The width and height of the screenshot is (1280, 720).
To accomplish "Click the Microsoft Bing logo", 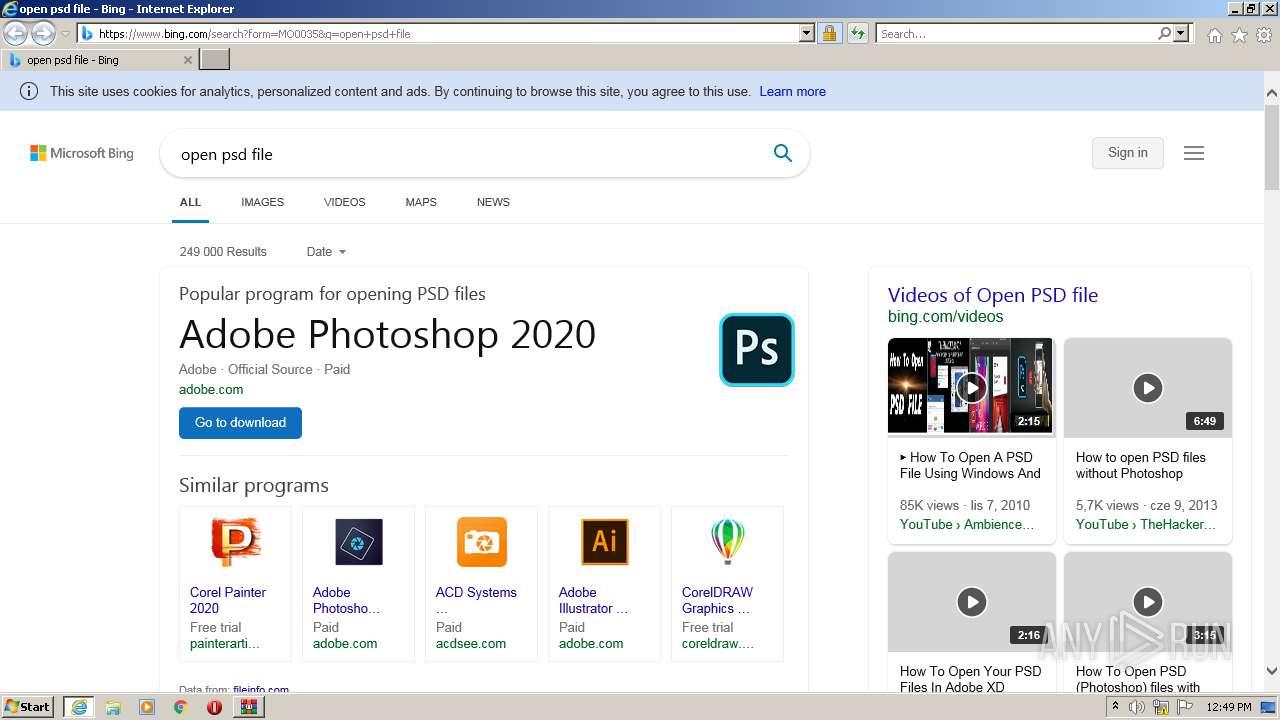I will 82,153.
